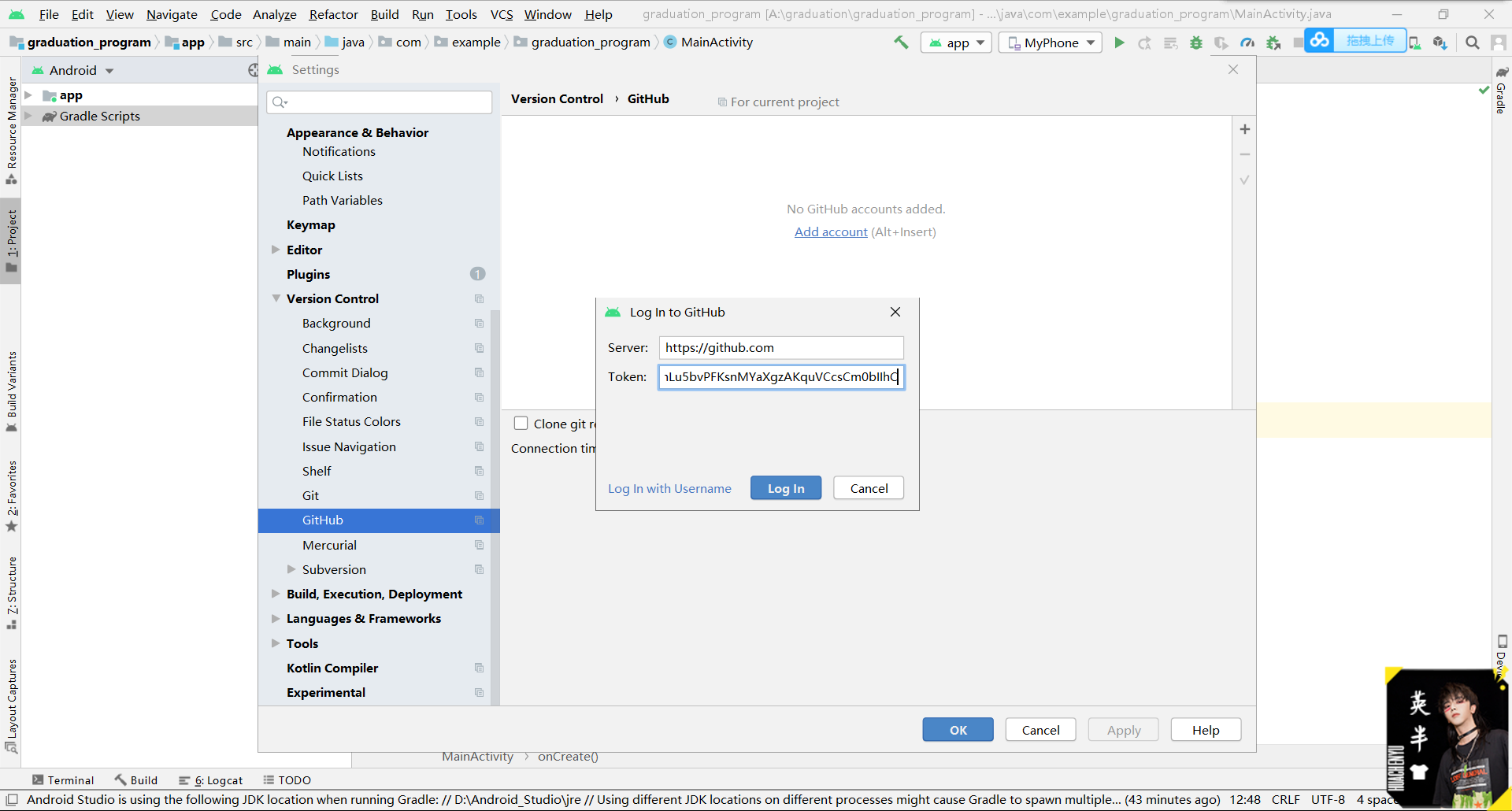Run the app with the green play icon
1512x811 pixels.
(x=1119, y=43)
